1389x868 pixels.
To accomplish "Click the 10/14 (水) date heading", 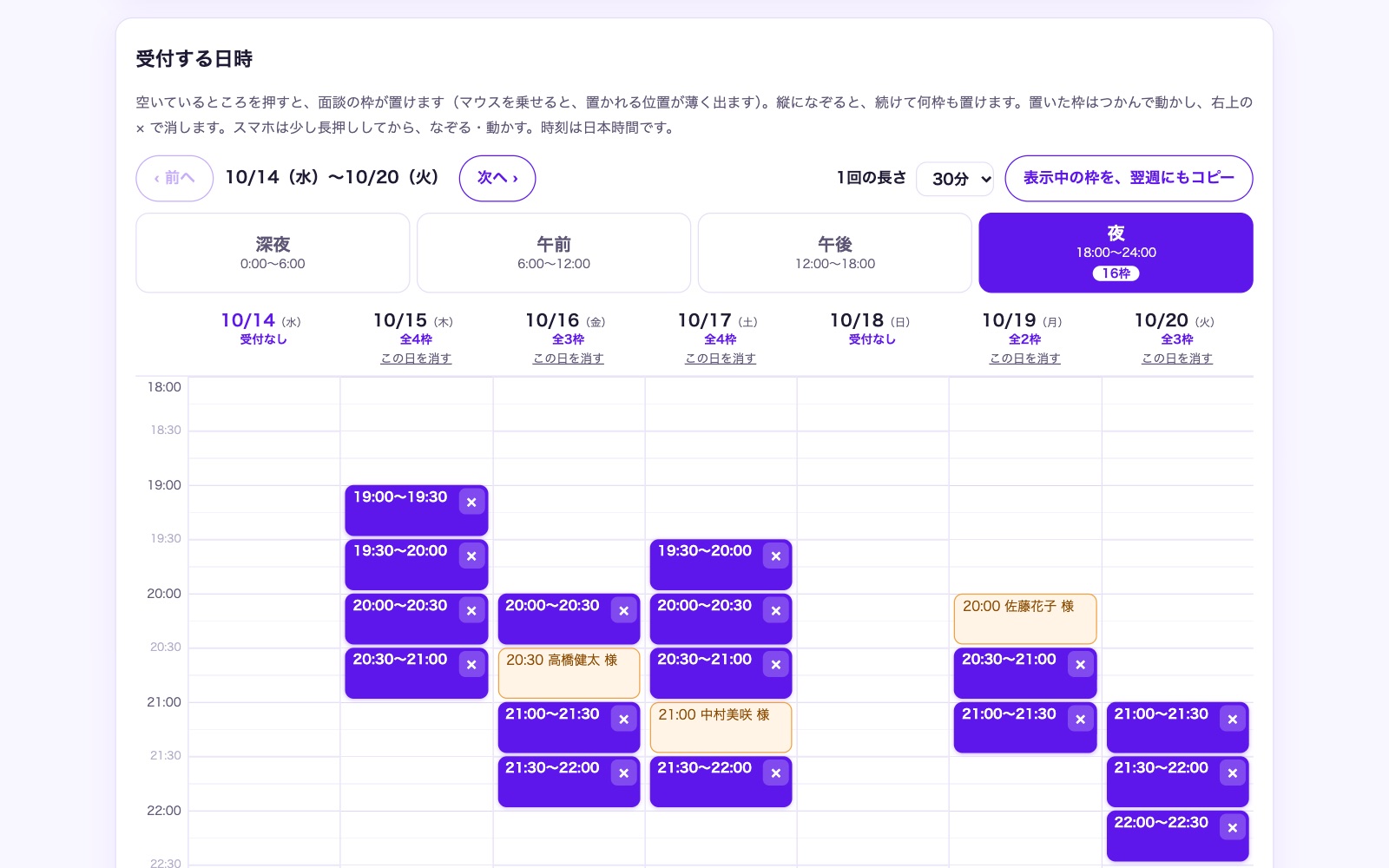I will tap(261, 320).
